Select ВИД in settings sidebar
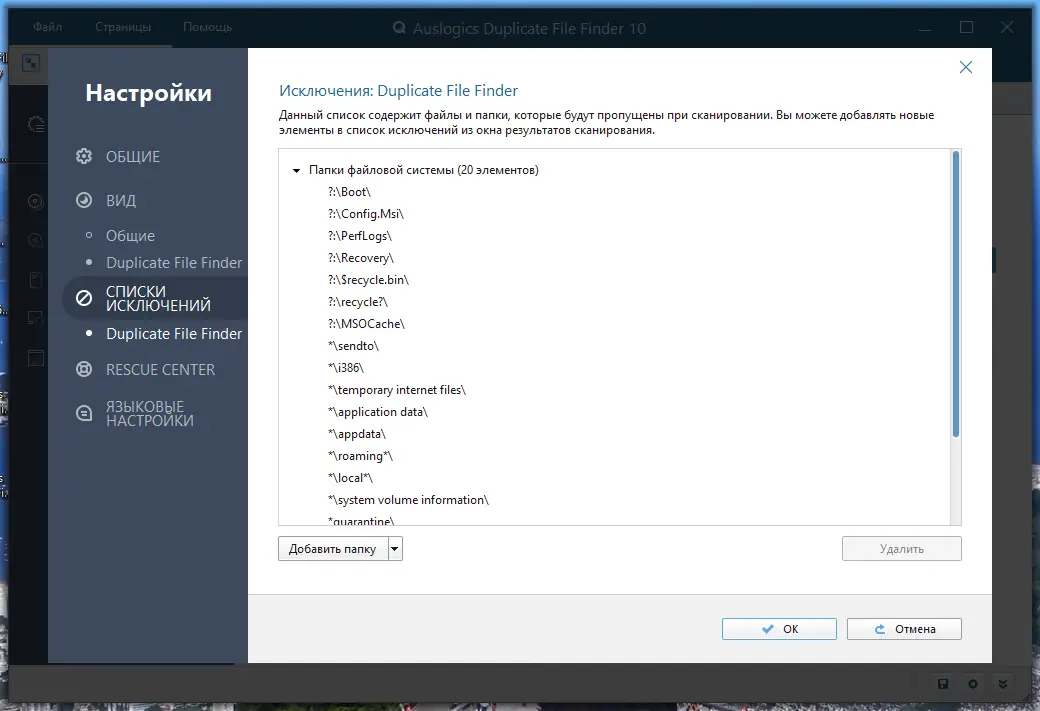The width and height of the screenshot is (1040, 711). pos(121,200)
